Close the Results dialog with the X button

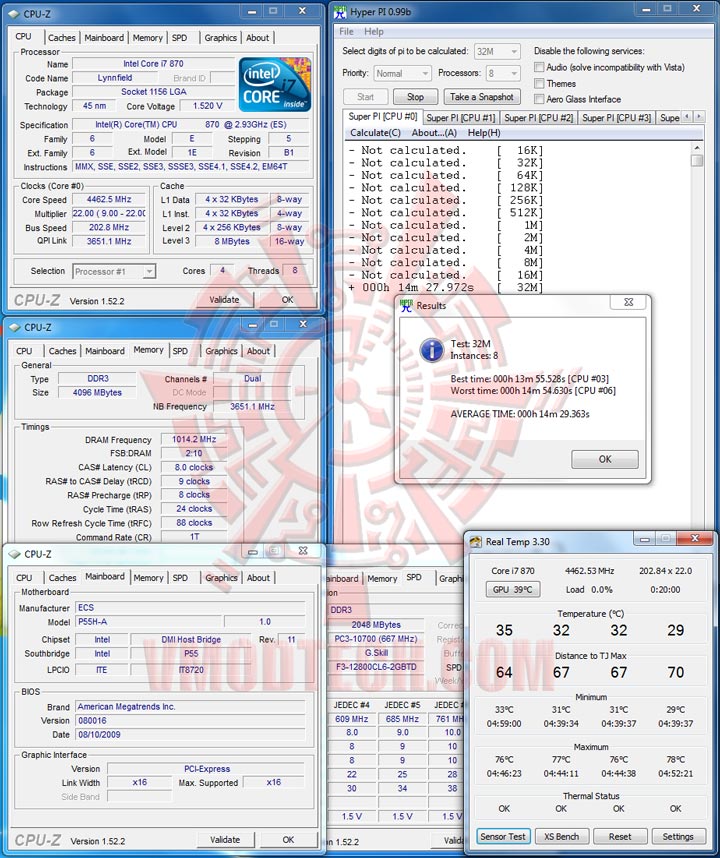pos(629,302)
